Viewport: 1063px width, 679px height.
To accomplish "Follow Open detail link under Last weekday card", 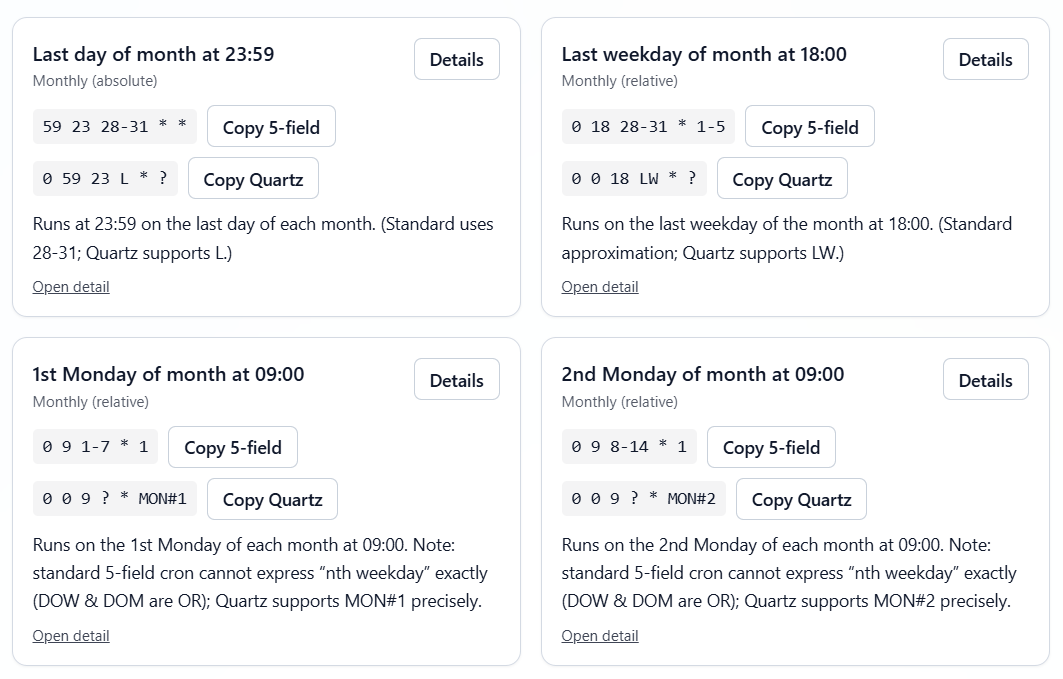I will point(600,287).
